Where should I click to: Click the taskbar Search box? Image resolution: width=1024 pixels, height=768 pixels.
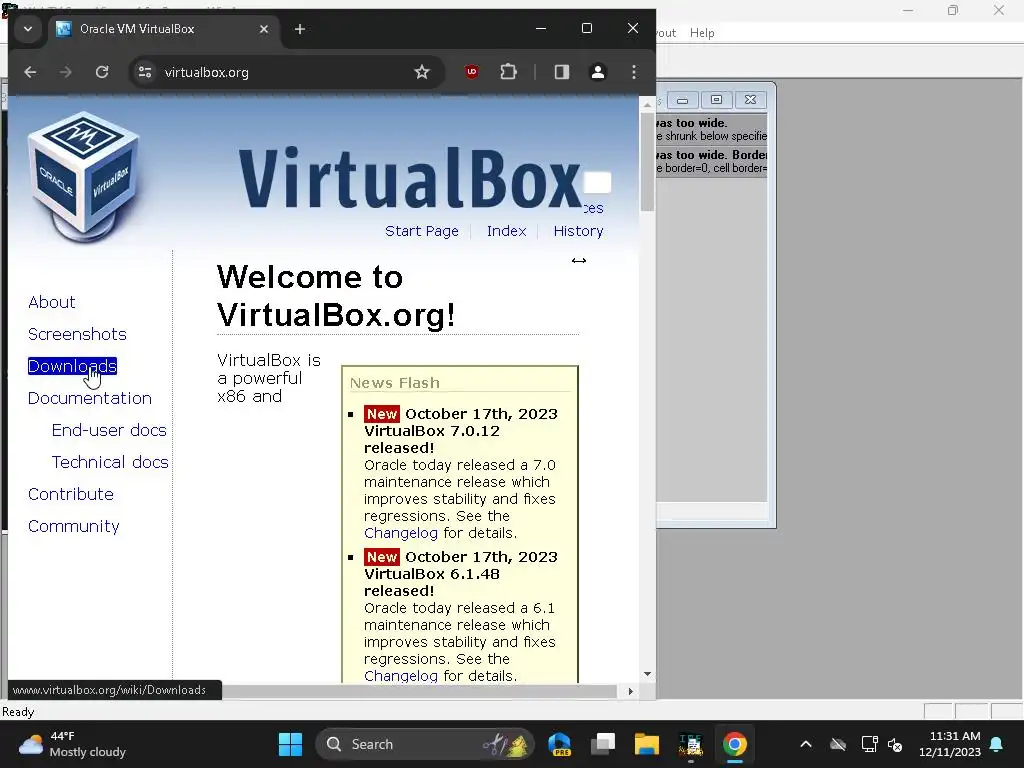tap(424, 744)
